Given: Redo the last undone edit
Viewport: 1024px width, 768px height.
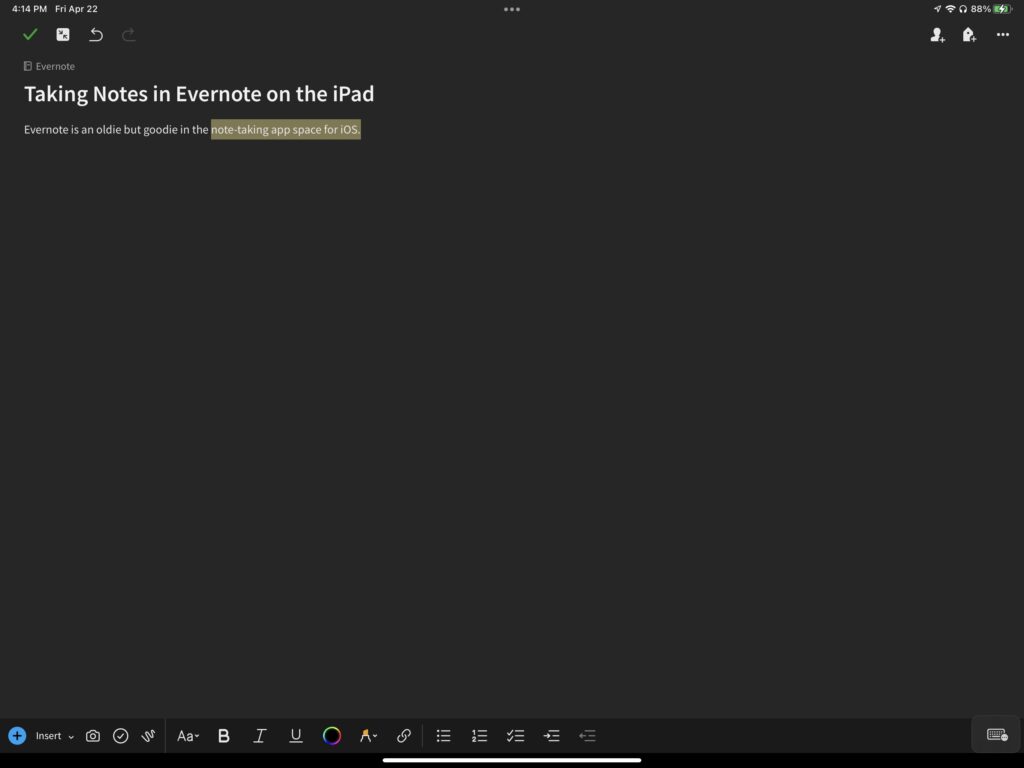Looking at the screenshot, I should [129, 35].
